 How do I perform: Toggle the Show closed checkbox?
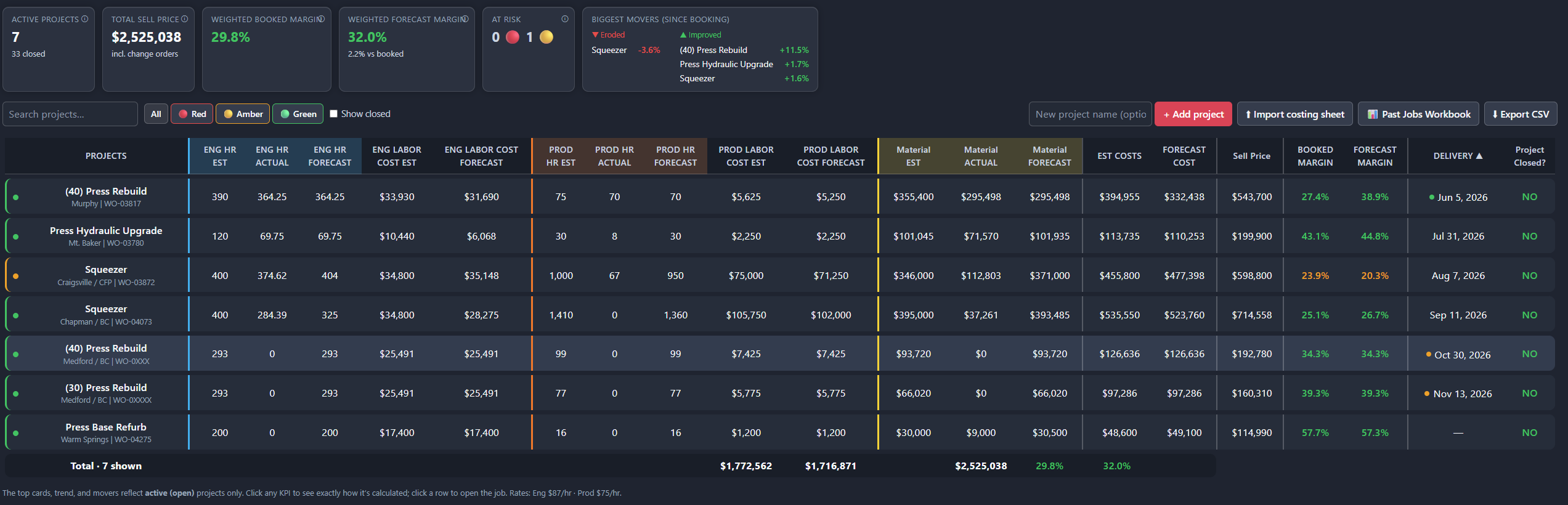pos(333,113)
